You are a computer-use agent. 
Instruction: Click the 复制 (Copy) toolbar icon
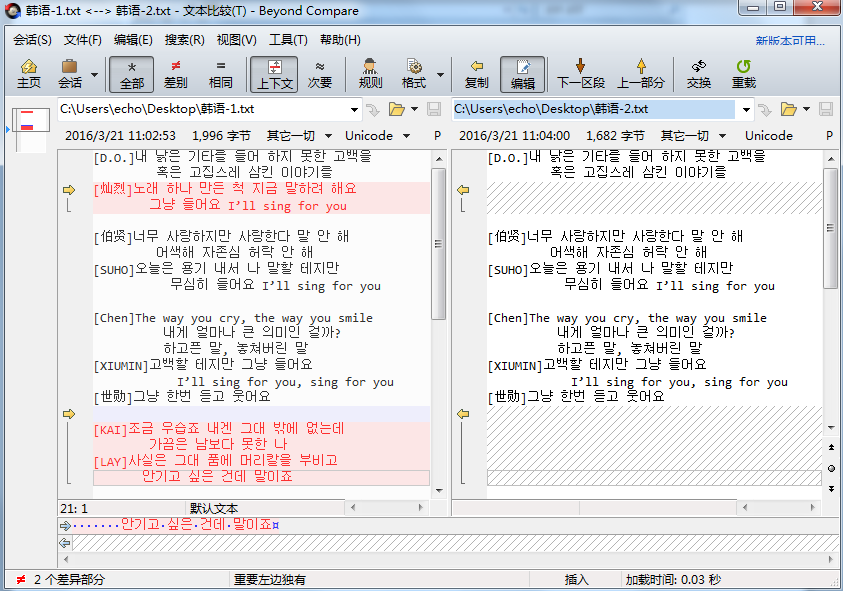click(x=477, y=74)
